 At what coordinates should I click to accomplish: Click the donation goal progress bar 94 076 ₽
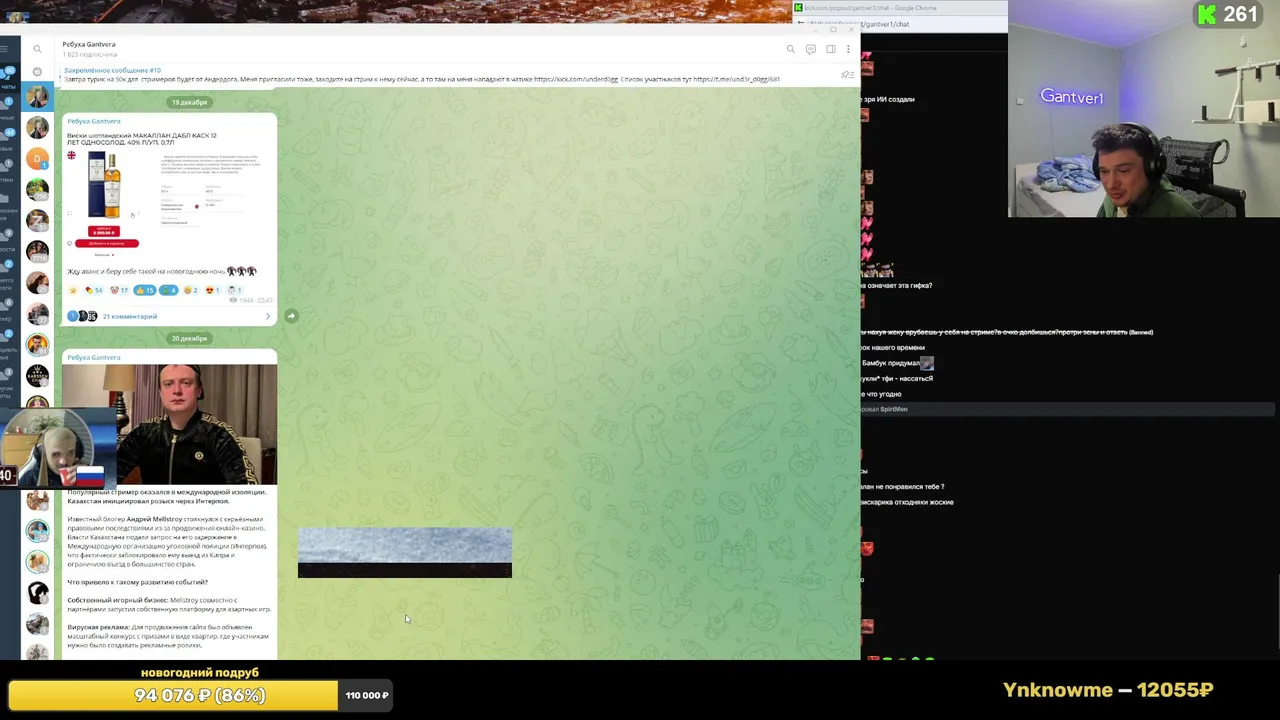[x=173, y=695]
